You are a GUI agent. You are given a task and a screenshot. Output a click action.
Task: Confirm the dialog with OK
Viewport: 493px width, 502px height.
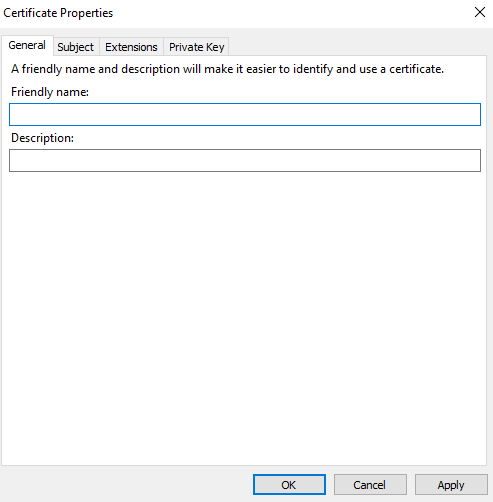pos(289,485)
